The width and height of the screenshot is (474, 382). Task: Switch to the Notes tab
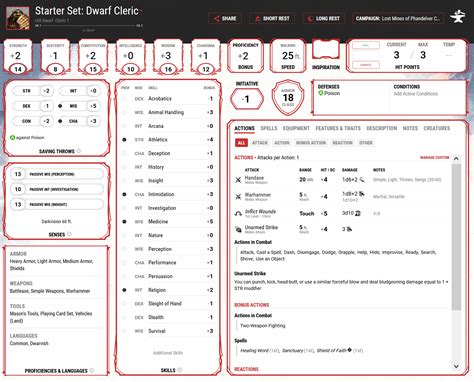pos(410,128)
